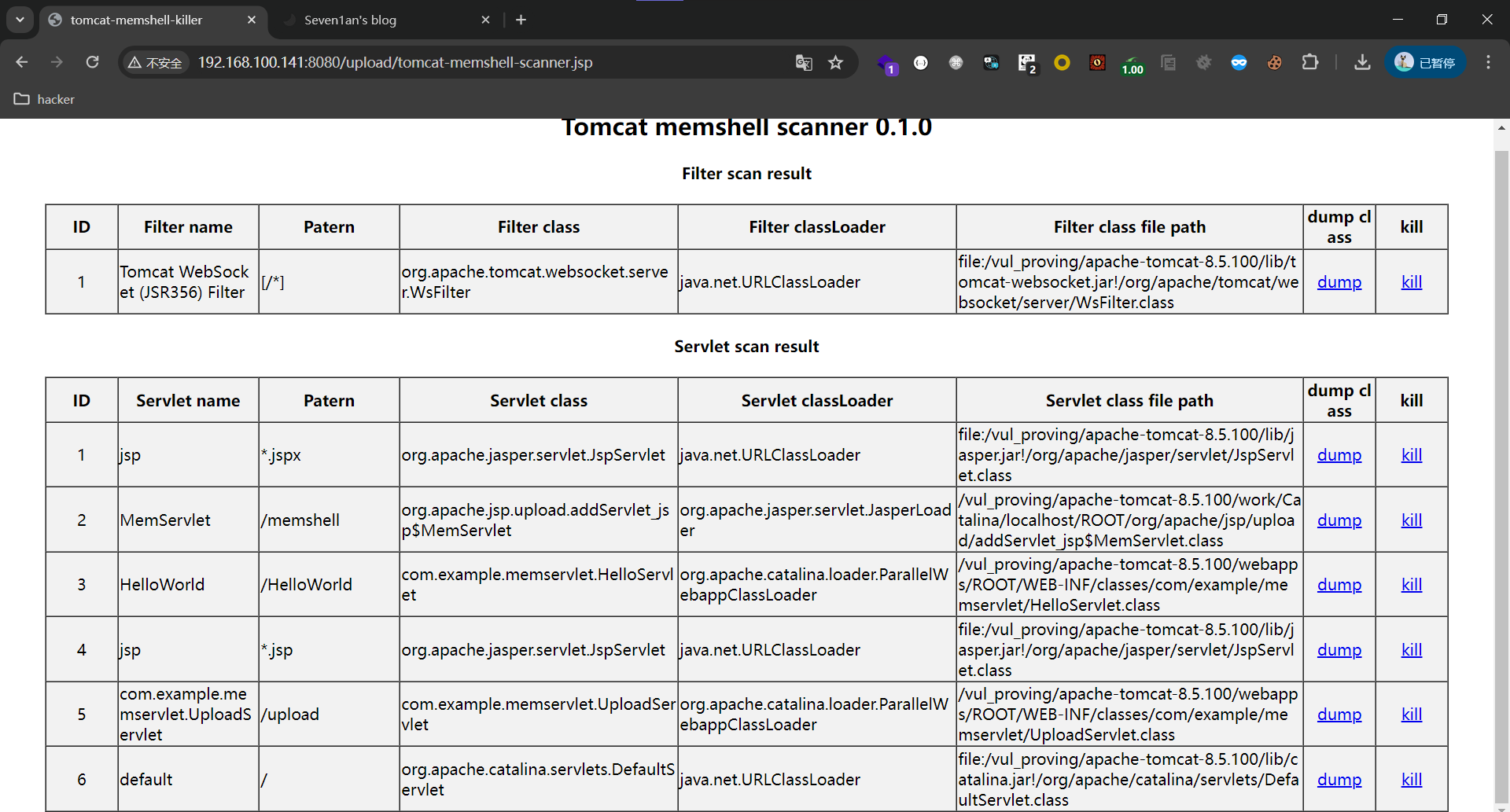Open the green 1.00 extension icon

[1132, 63]
